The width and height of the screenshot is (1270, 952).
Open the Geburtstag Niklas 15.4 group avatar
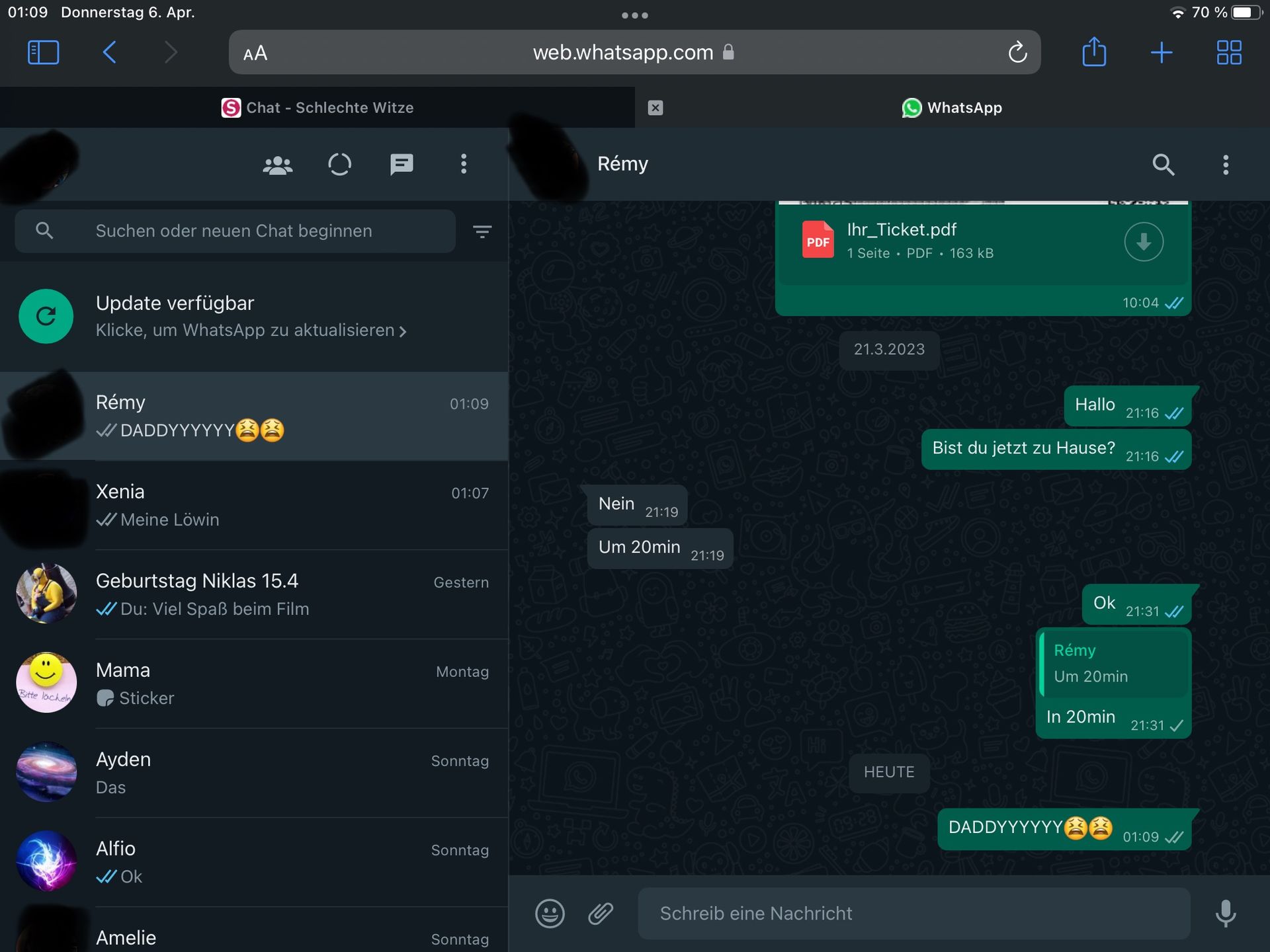point(46,594)
